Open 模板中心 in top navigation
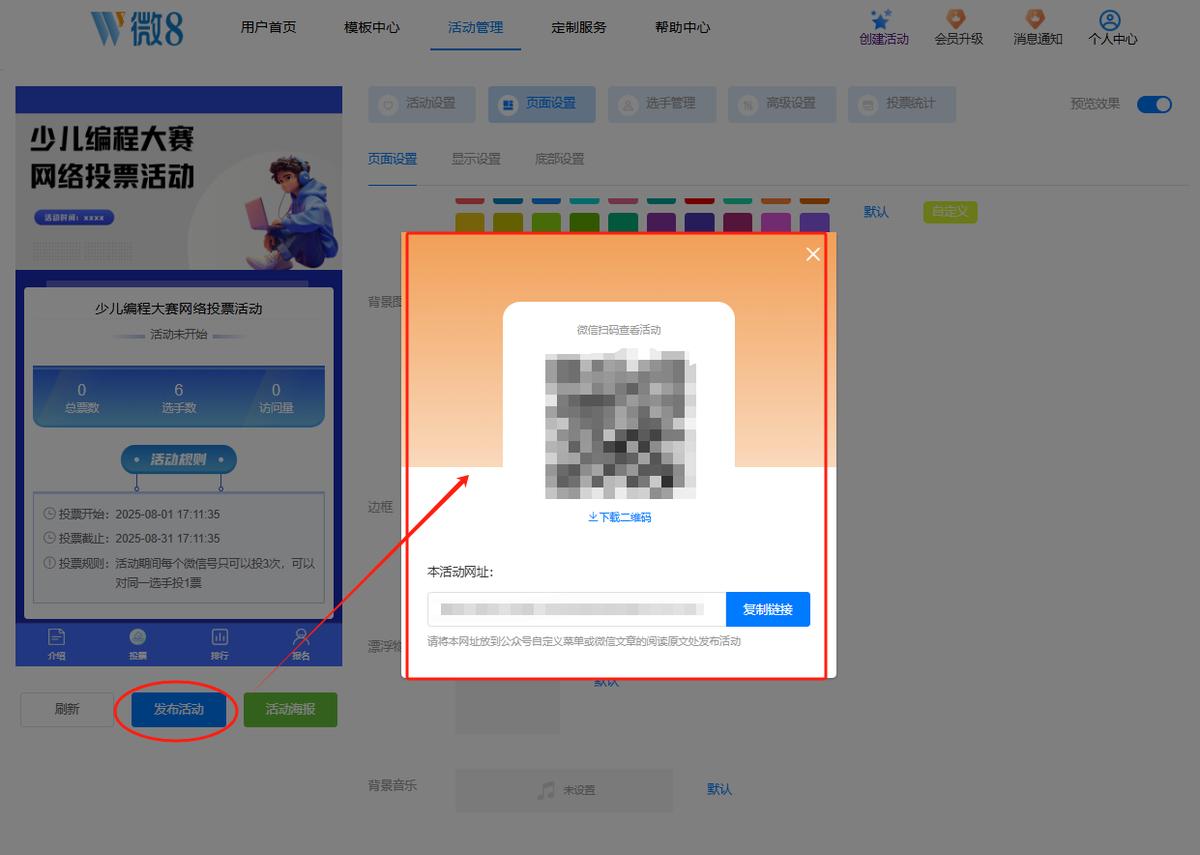 pos(372,27)
